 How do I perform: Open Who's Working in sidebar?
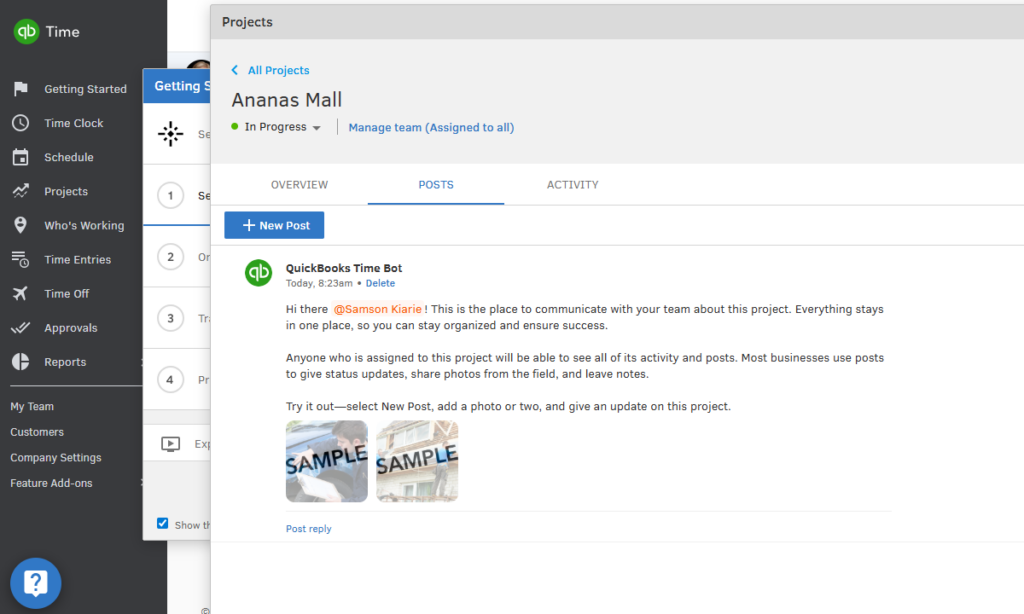coord(84,225)
